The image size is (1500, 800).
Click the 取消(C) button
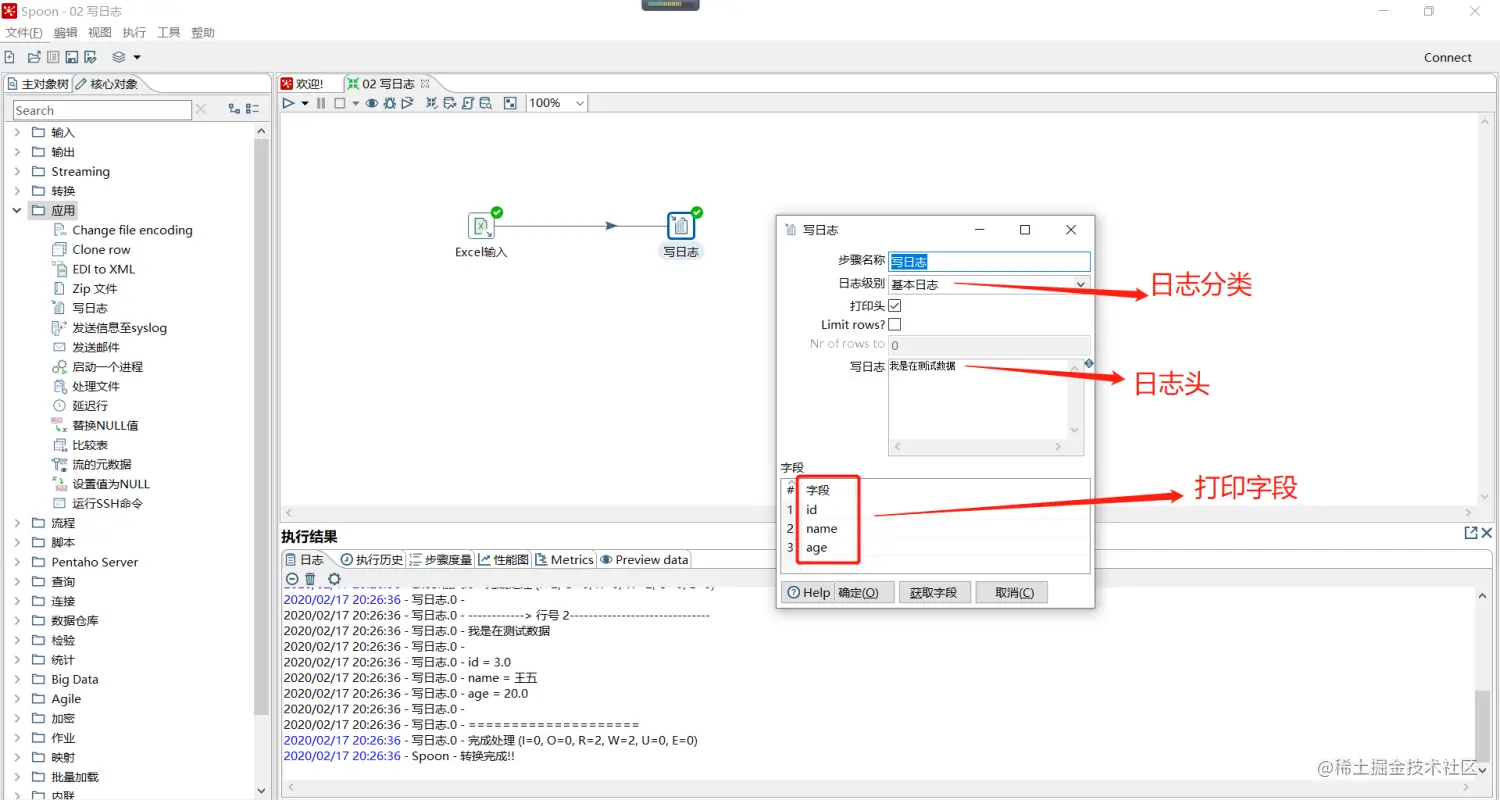click(x=1012, y=592)
